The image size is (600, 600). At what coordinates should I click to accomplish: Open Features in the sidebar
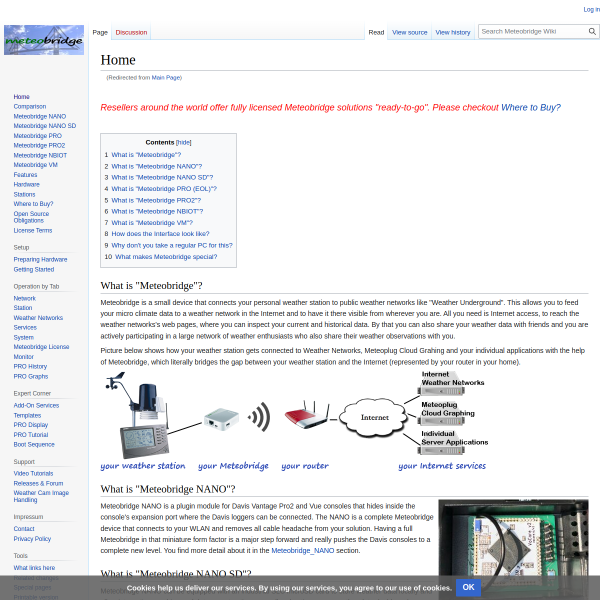point(25,175)
